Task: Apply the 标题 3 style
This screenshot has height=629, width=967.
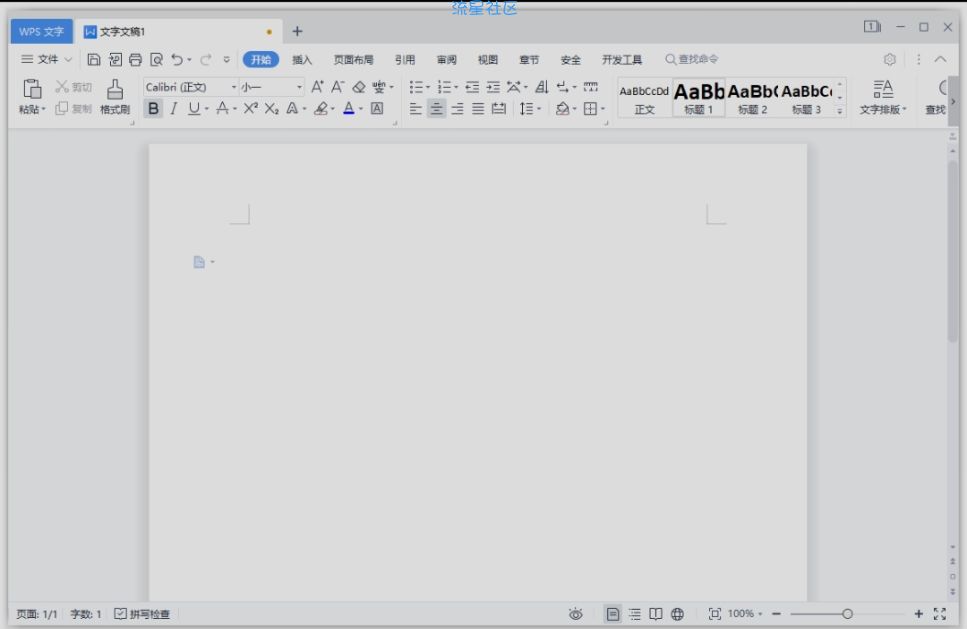Action: [807, 97]
